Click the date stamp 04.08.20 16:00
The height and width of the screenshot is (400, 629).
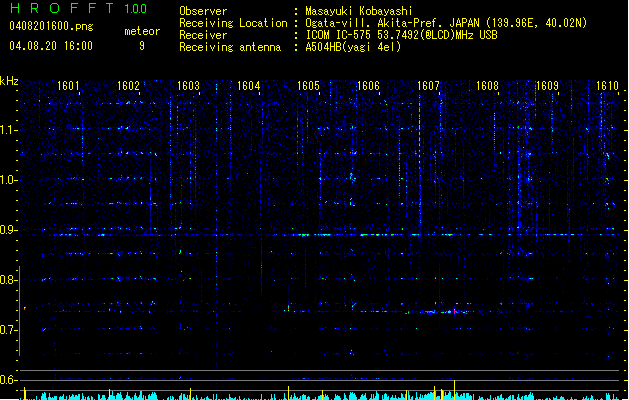(51, 46)
